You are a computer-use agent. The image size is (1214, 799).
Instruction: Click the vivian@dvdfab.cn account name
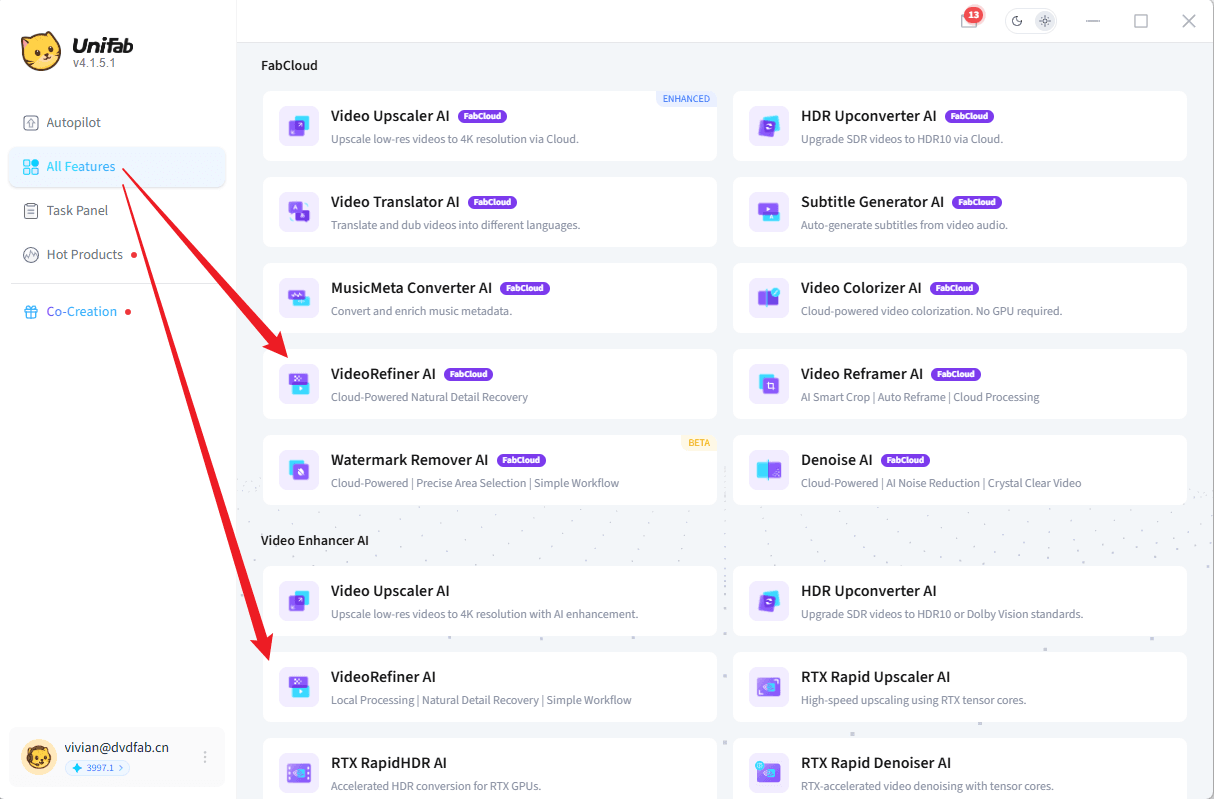pos(117,747)
